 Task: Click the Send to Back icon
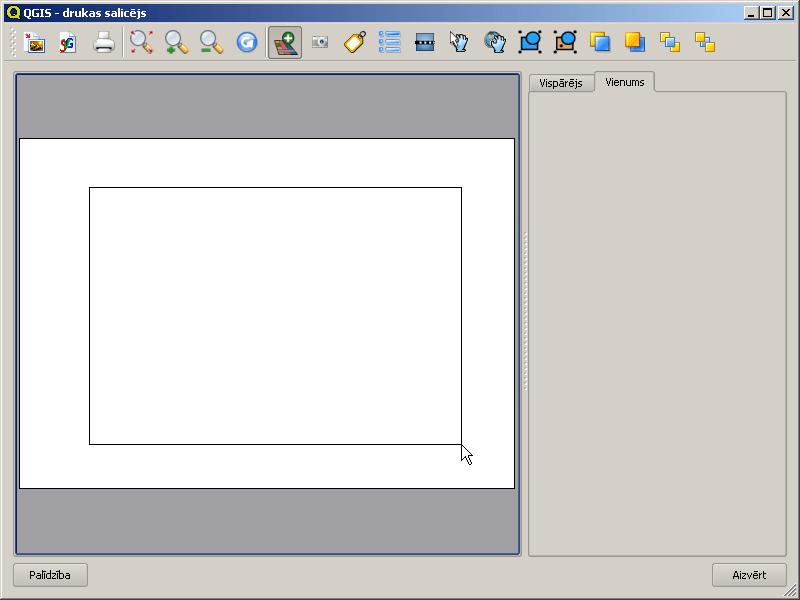tap(705, 42)
